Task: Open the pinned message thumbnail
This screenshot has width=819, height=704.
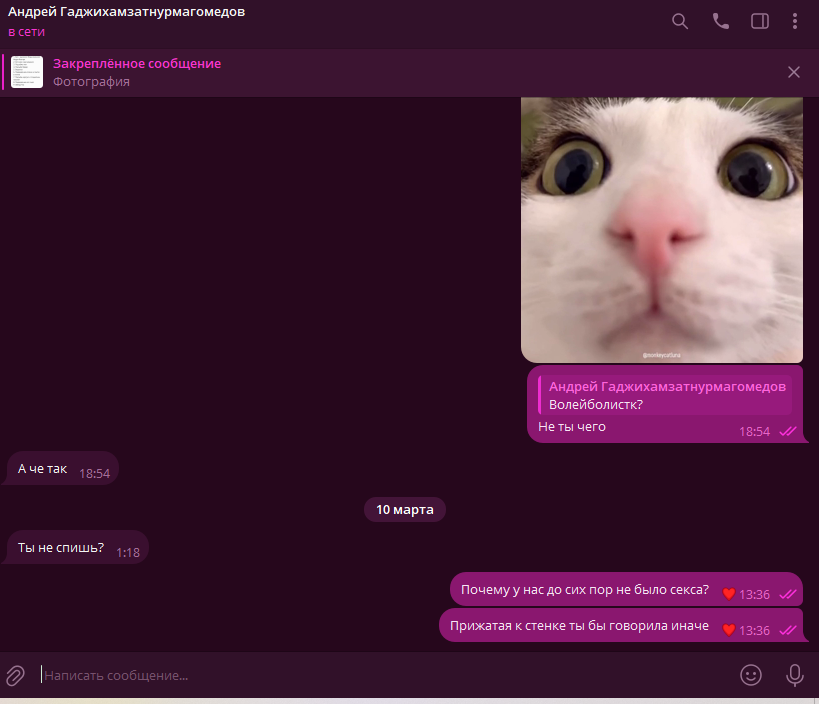Action: [x=27, y=72]
